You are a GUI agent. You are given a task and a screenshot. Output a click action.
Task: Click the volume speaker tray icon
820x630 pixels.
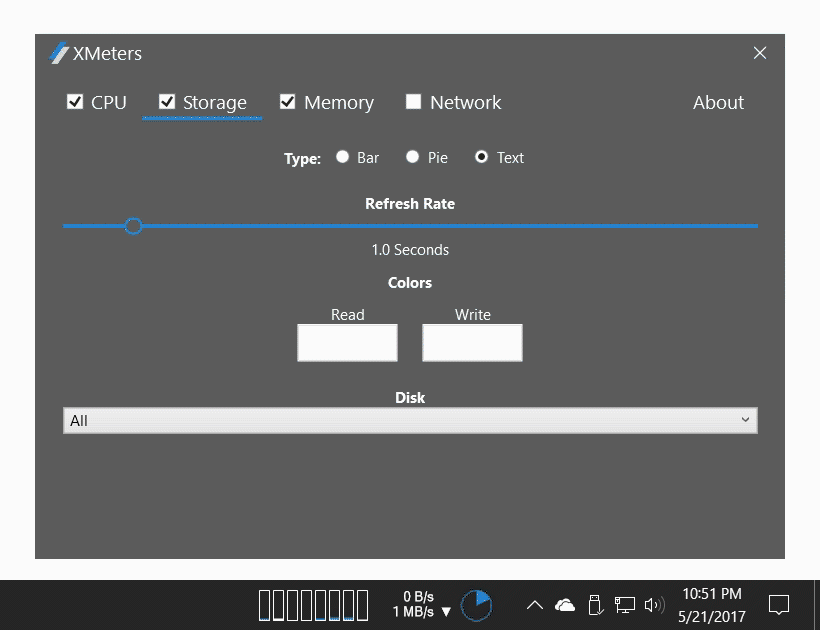655,605
